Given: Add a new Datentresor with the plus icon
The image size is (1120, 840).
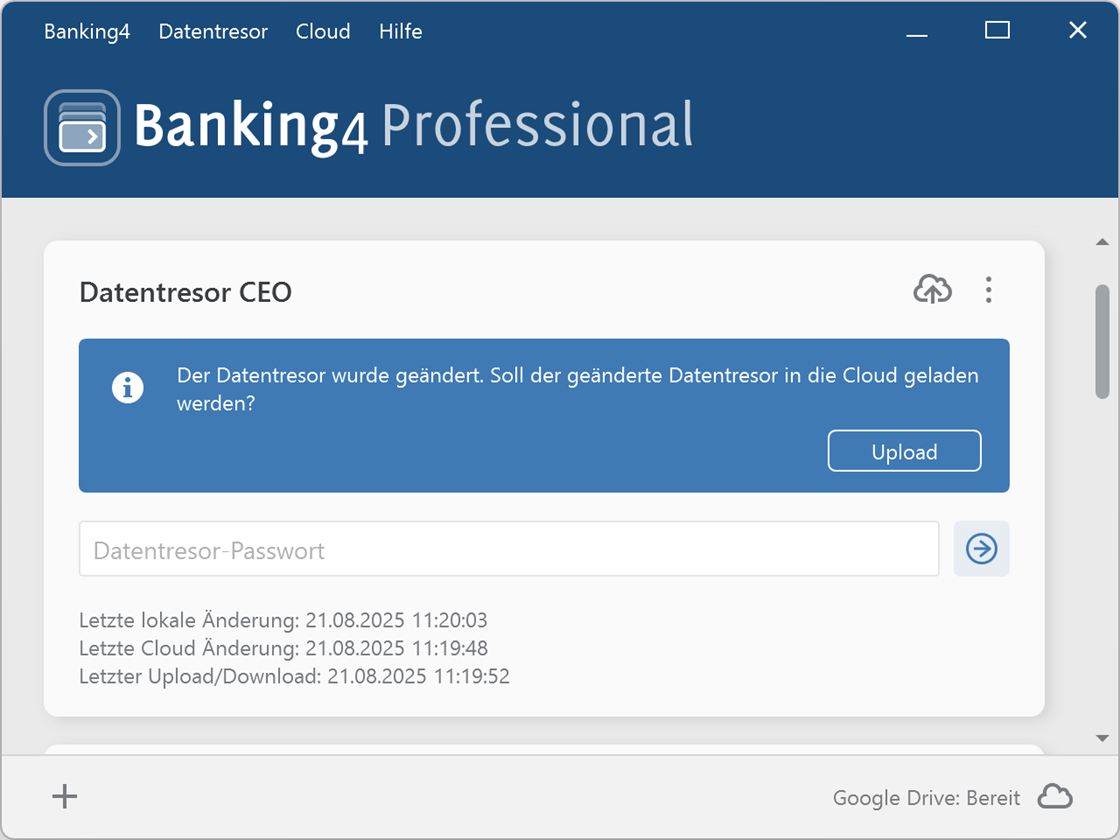Looking at the screenshot, I should point(64,796).
